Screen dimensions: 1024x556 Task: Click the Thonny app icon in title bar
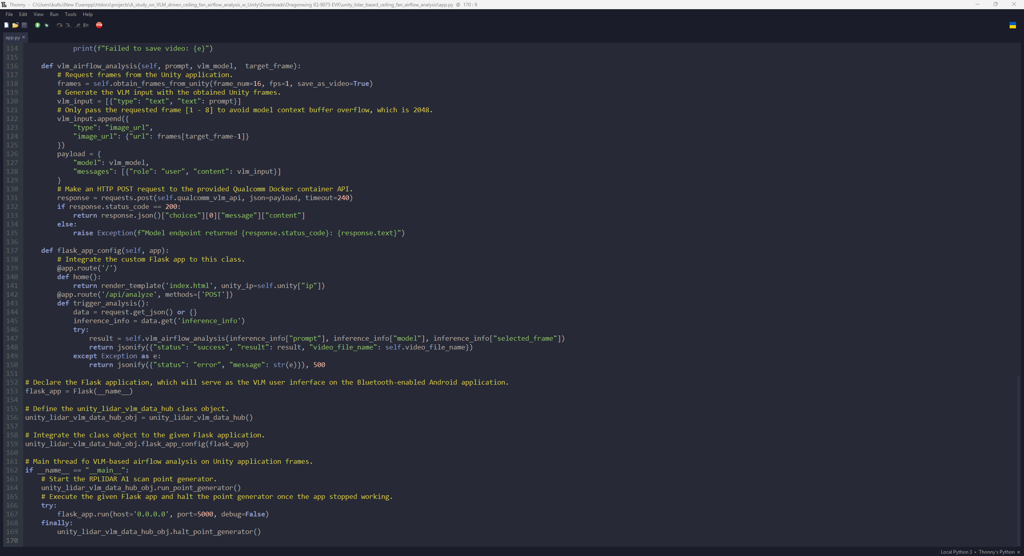(x=4, y=5)
